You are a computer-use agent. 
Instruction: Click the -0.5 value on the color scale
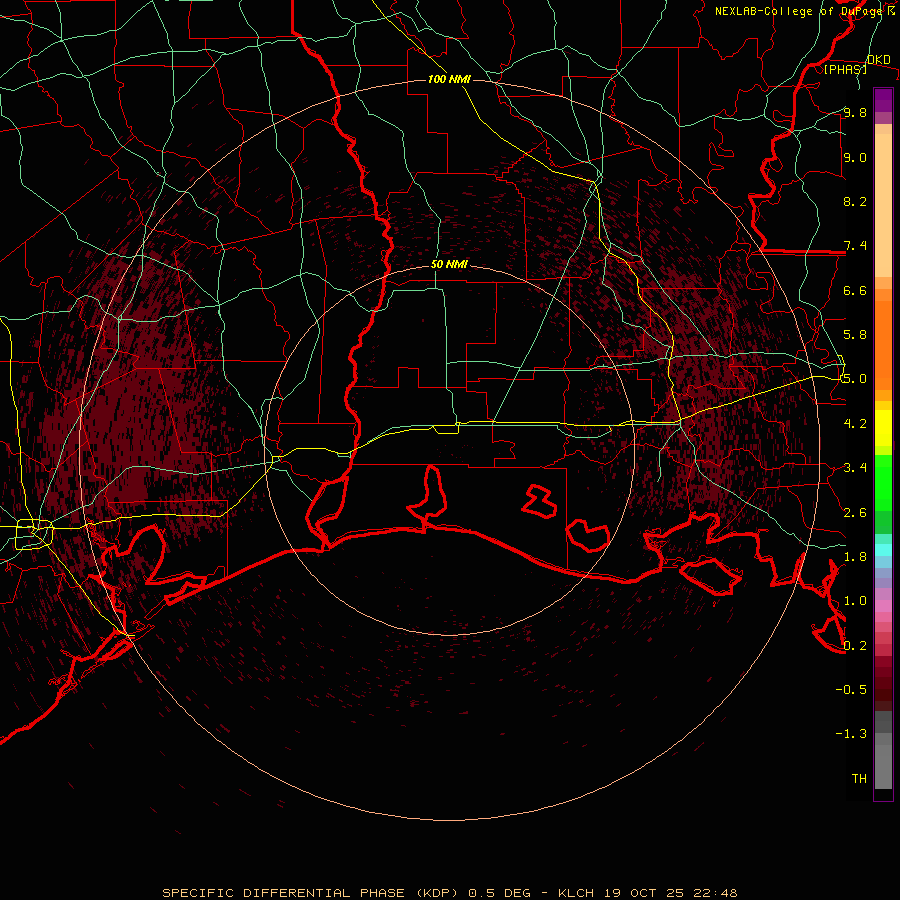pos(851,690)
